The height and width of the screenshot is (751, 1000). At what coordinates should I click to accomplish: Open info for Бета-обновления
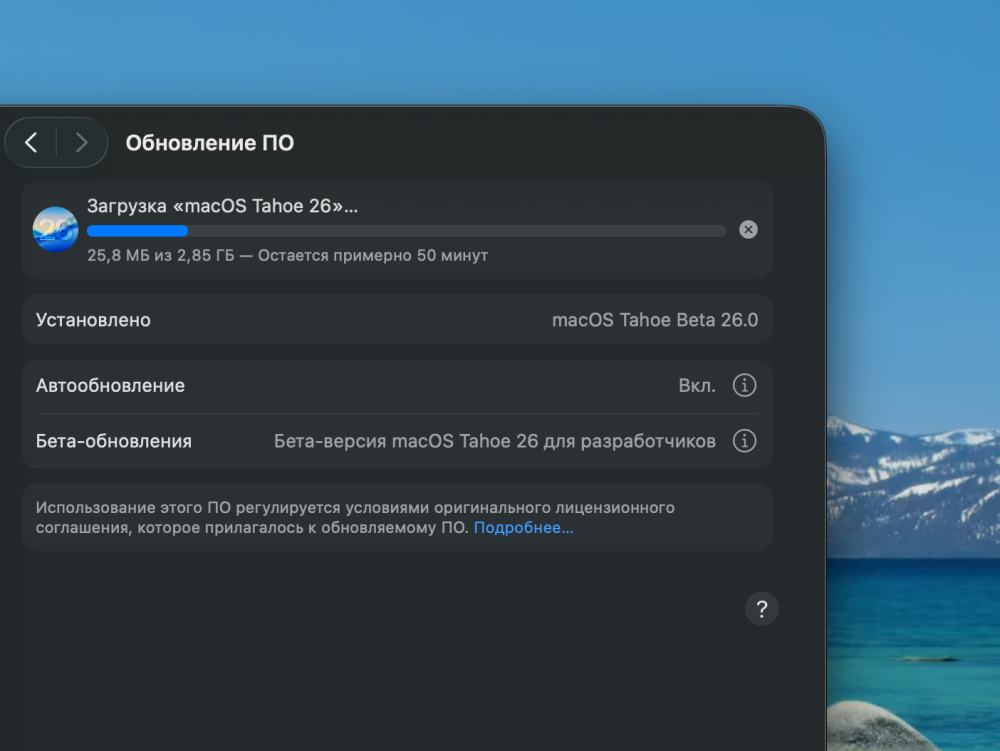744,441
